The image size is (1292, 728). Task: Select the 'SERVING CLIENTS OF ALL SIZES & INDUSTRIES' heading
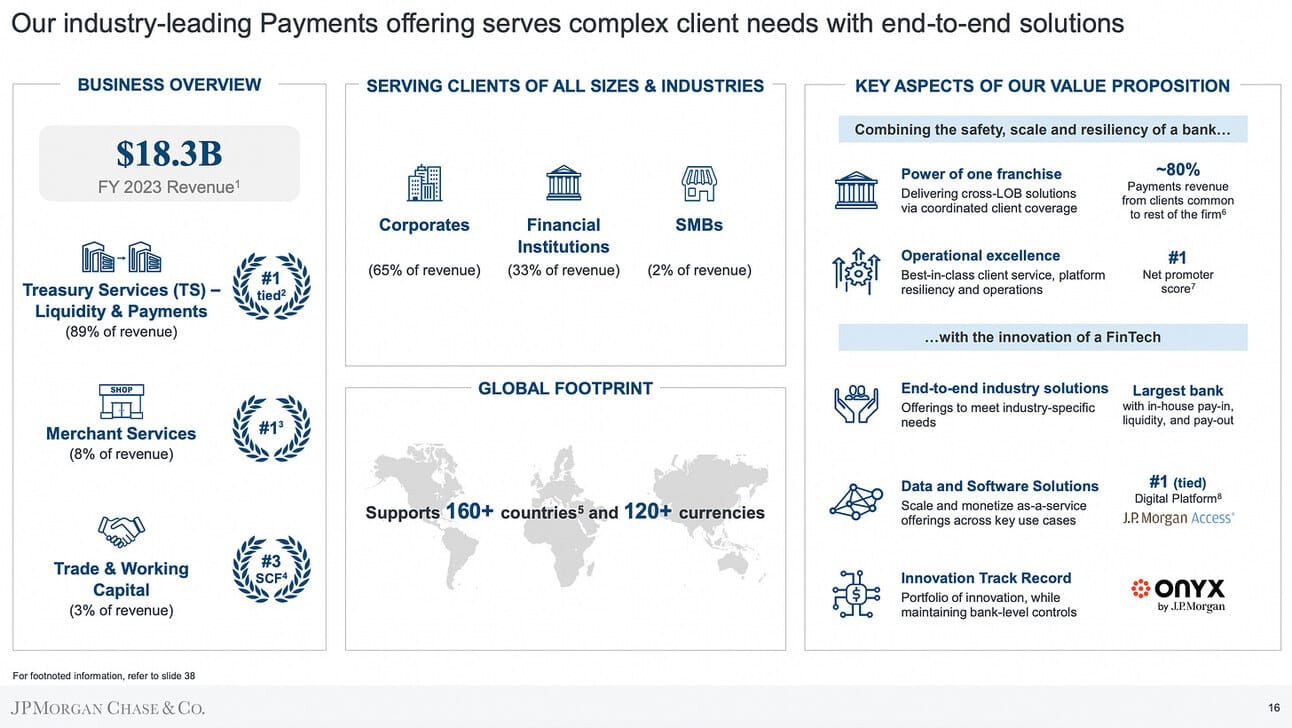pos(565,86)
